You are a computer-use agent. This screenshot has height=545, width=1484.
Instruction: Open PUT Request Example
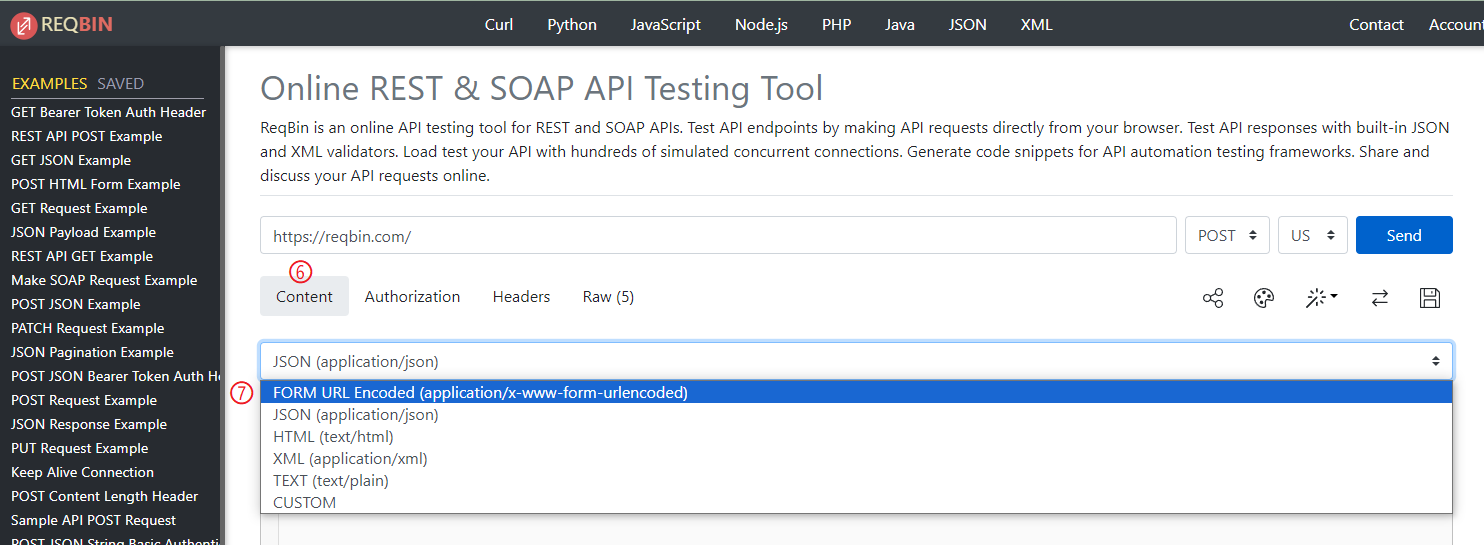pyautogui.click(x=80, y=448)
